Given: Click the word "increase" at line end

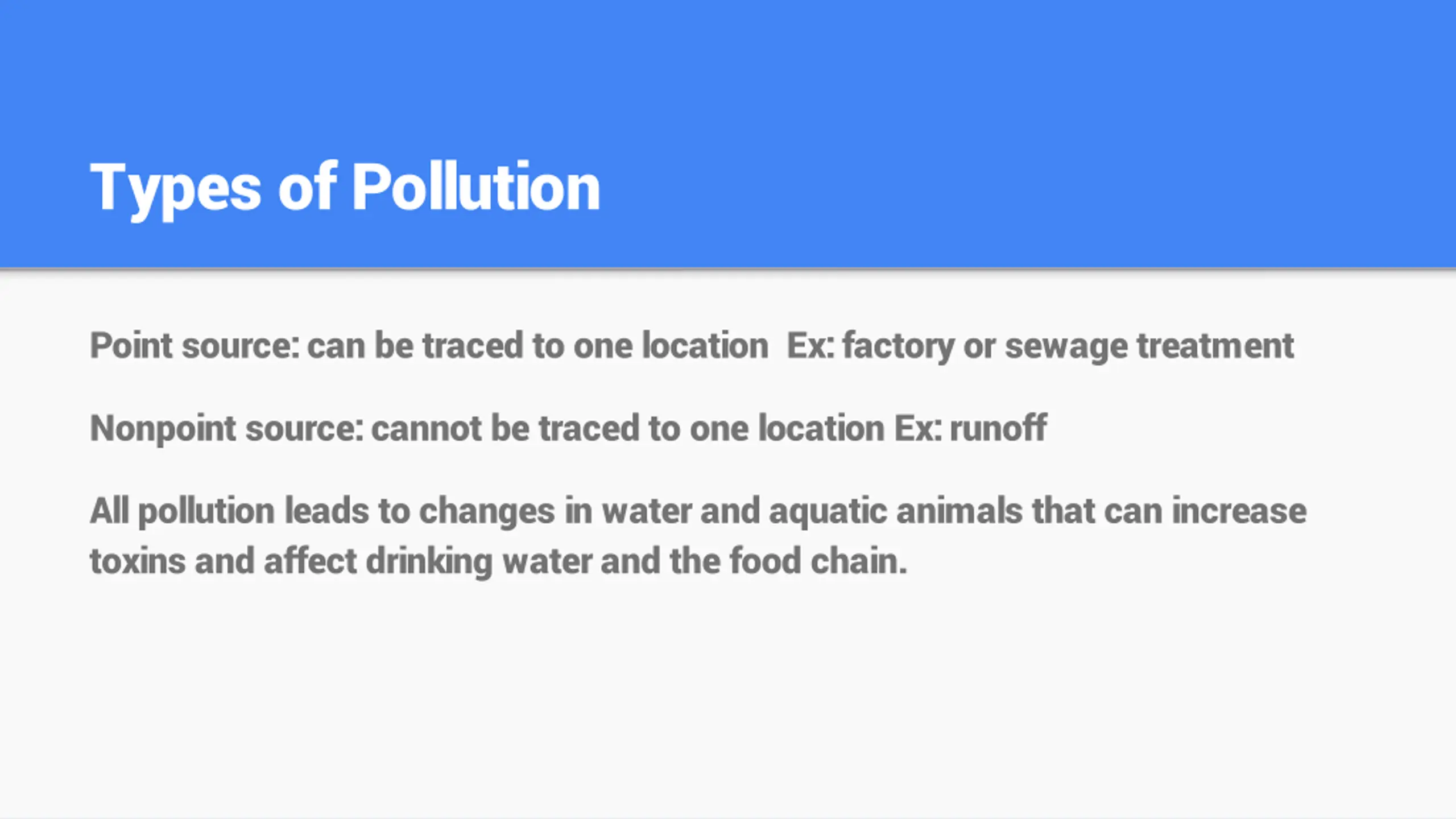Looking at the screenshot, I should point(1239,511).
